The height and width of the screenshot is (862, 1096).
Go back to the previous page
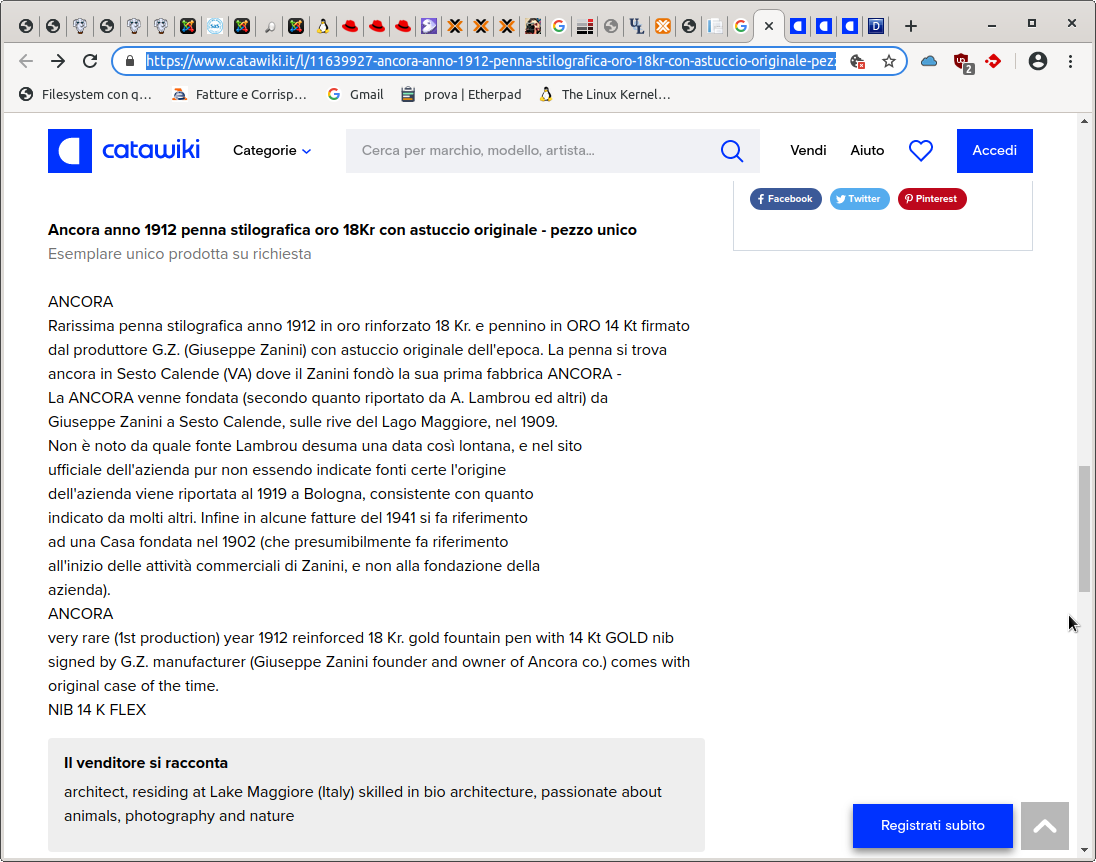point(26,61)
